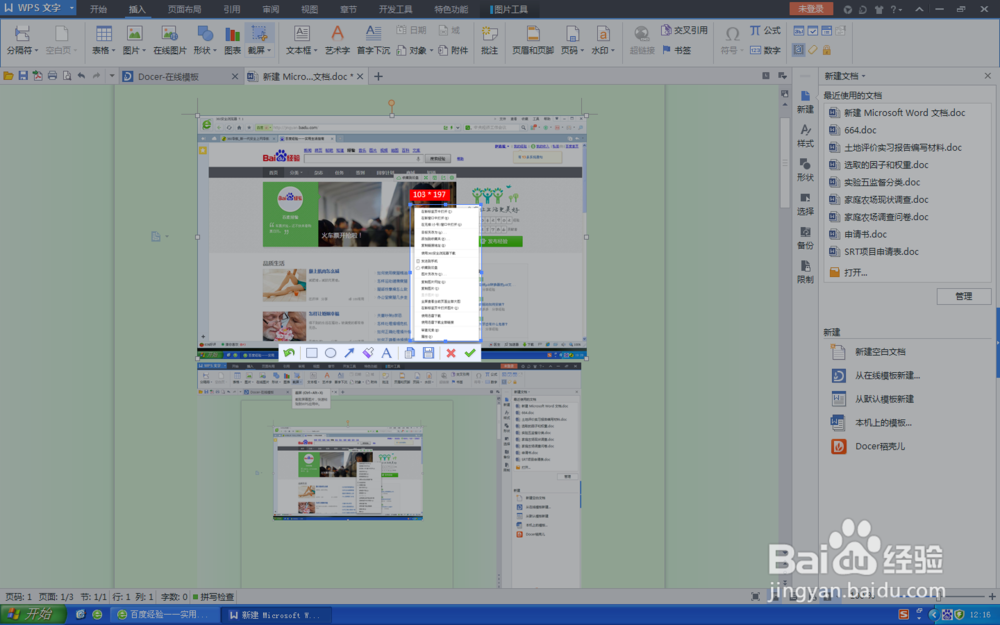Click the checkbox form field icon in ribbon
The width and height of the screenshot is (1000, 625).
point(812,31)
